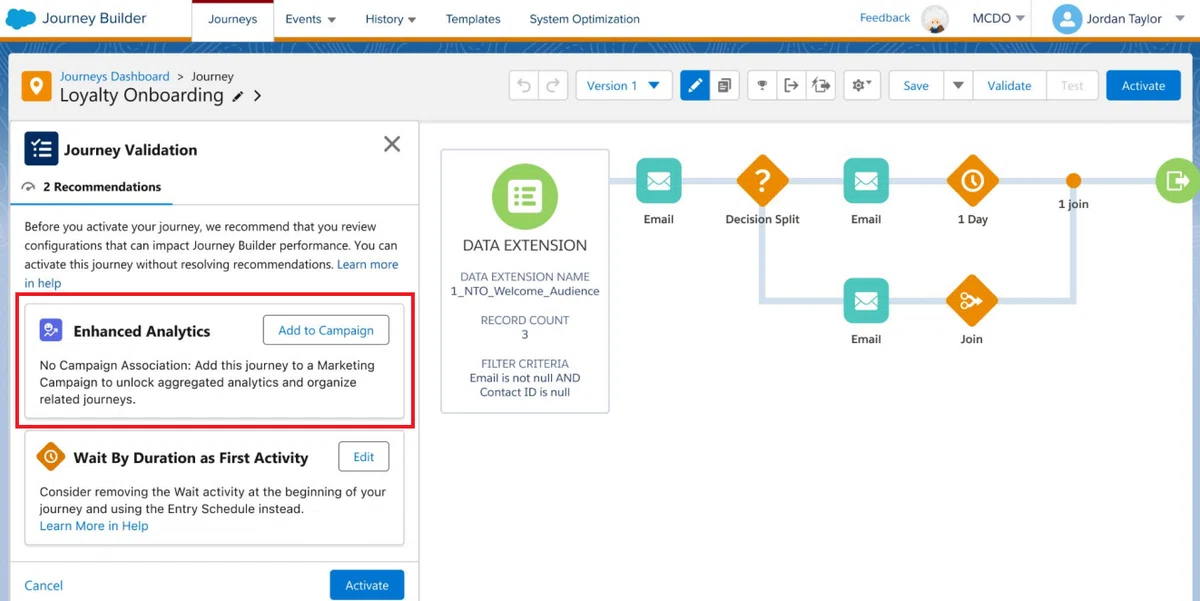Click the Astro mascot avatar in header
The width and height of the screenshot is (1200, 601).
click(x=935, y=19)
